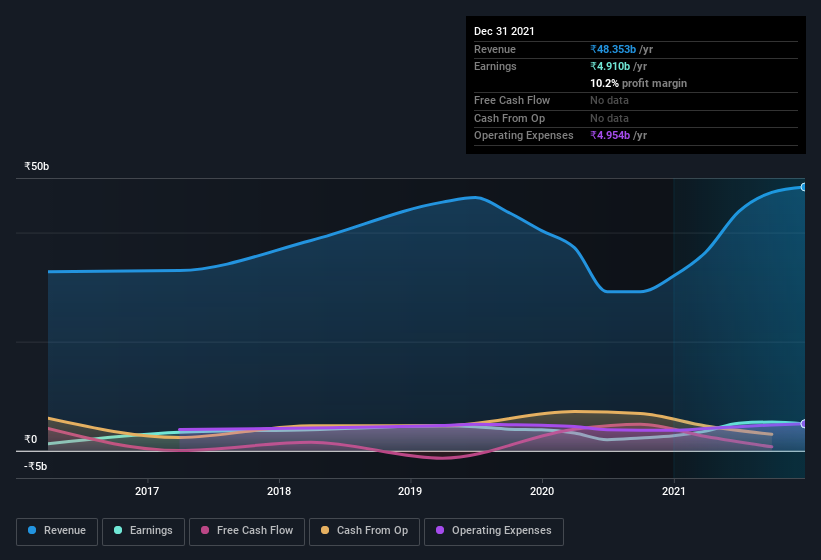Image resolution: width=821 pixels, height=560 pixels.
Task: Click the 2018 x-axis label
Action: [x=279, y=491]
